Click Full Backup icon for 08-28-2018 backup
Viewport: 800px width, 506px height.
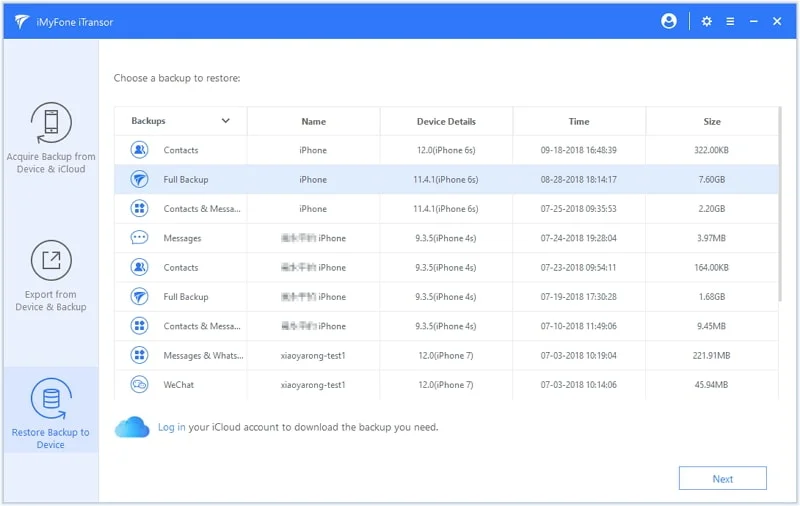point(139,179)
